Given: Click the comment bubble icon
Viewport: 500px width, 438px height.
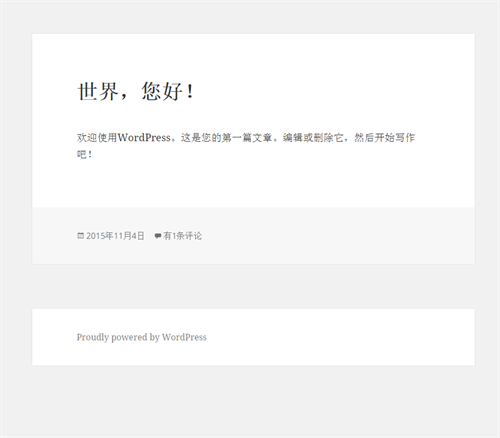Looking at the screenshot, I should [x=158, y=236].
